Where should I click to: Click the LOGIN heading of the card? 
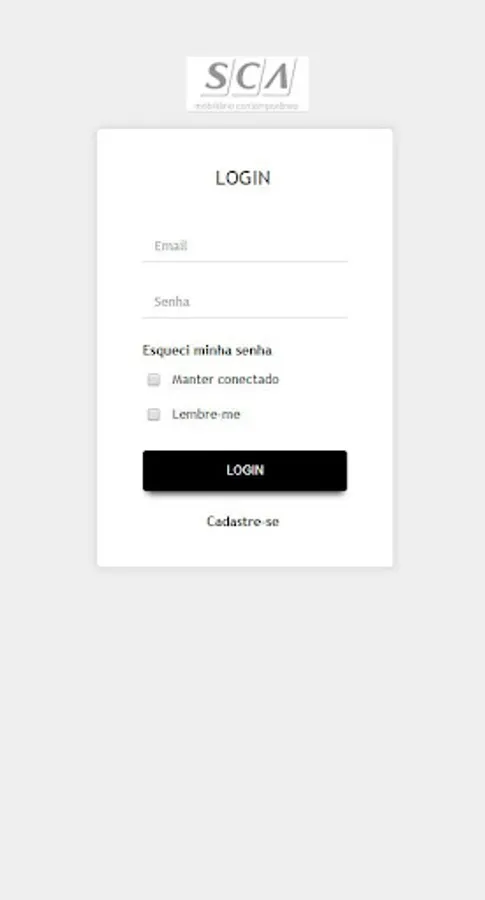243,178
